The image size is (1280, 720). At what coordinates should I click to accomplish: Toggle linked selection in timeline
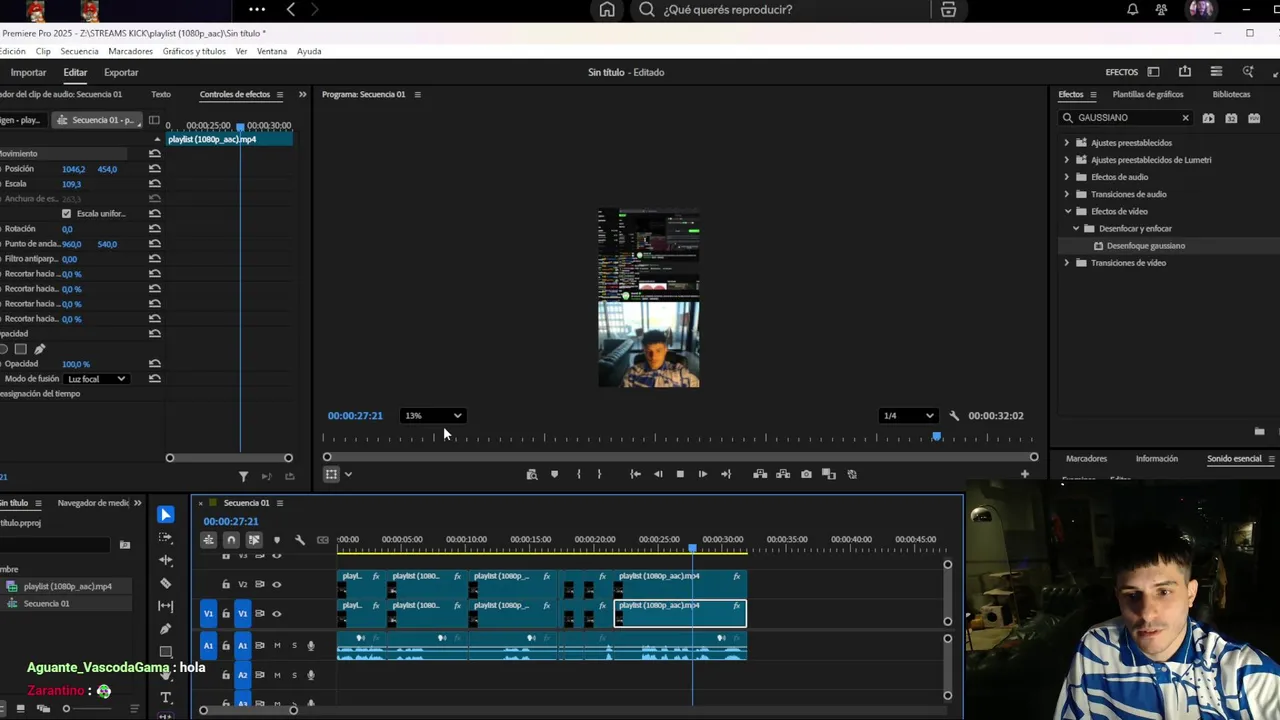(254, 540)
